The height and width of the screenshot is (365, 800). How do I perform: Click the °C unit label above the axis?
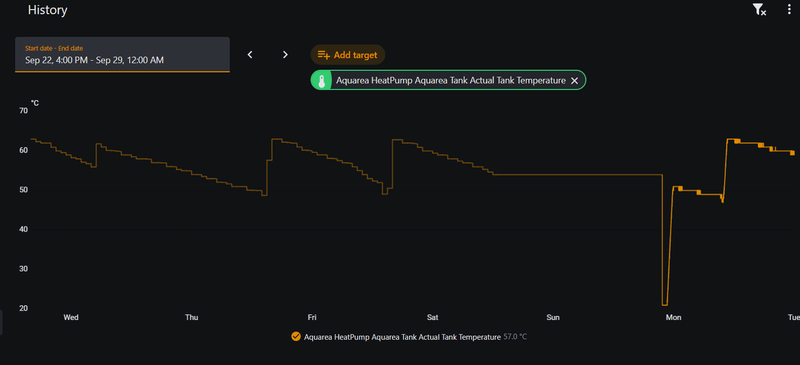(x=35, y=103)
